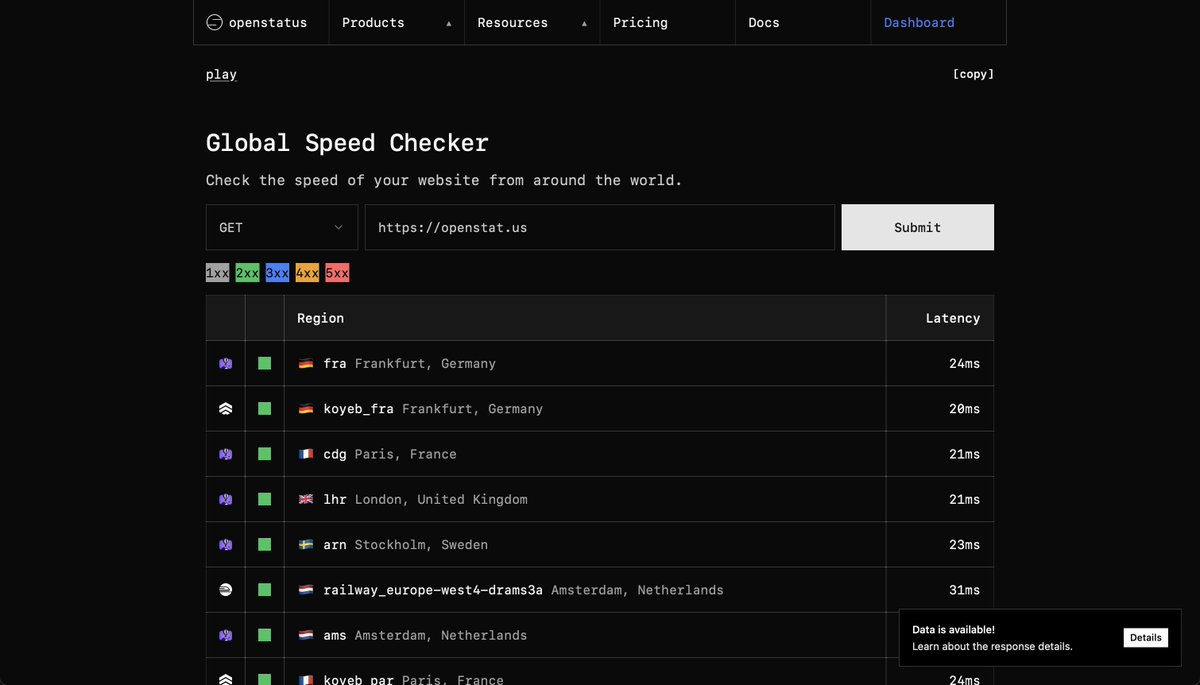This screenshot has height=685, width=1200.
Task: Open the GET request method dropdown
Action: pyautogui.click(x=282, y=227)
